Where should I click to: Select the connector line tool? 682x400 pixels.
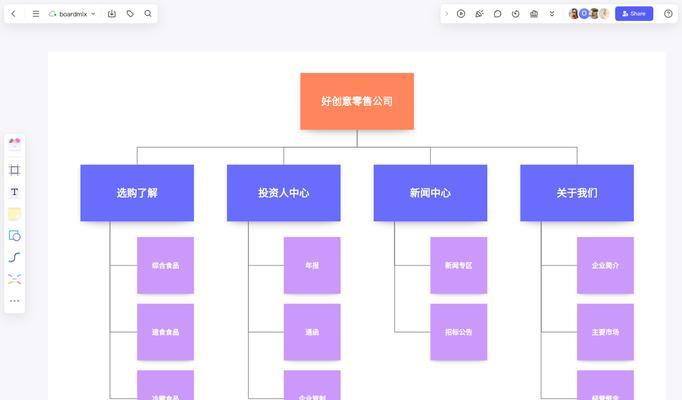point(14,257)
